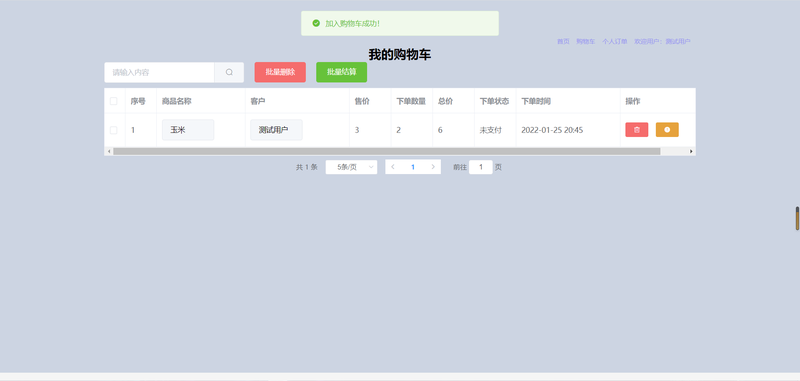Viewport: 800px width, 381px height.
Task: Select page number 1 in pagination
Action: 413,167
